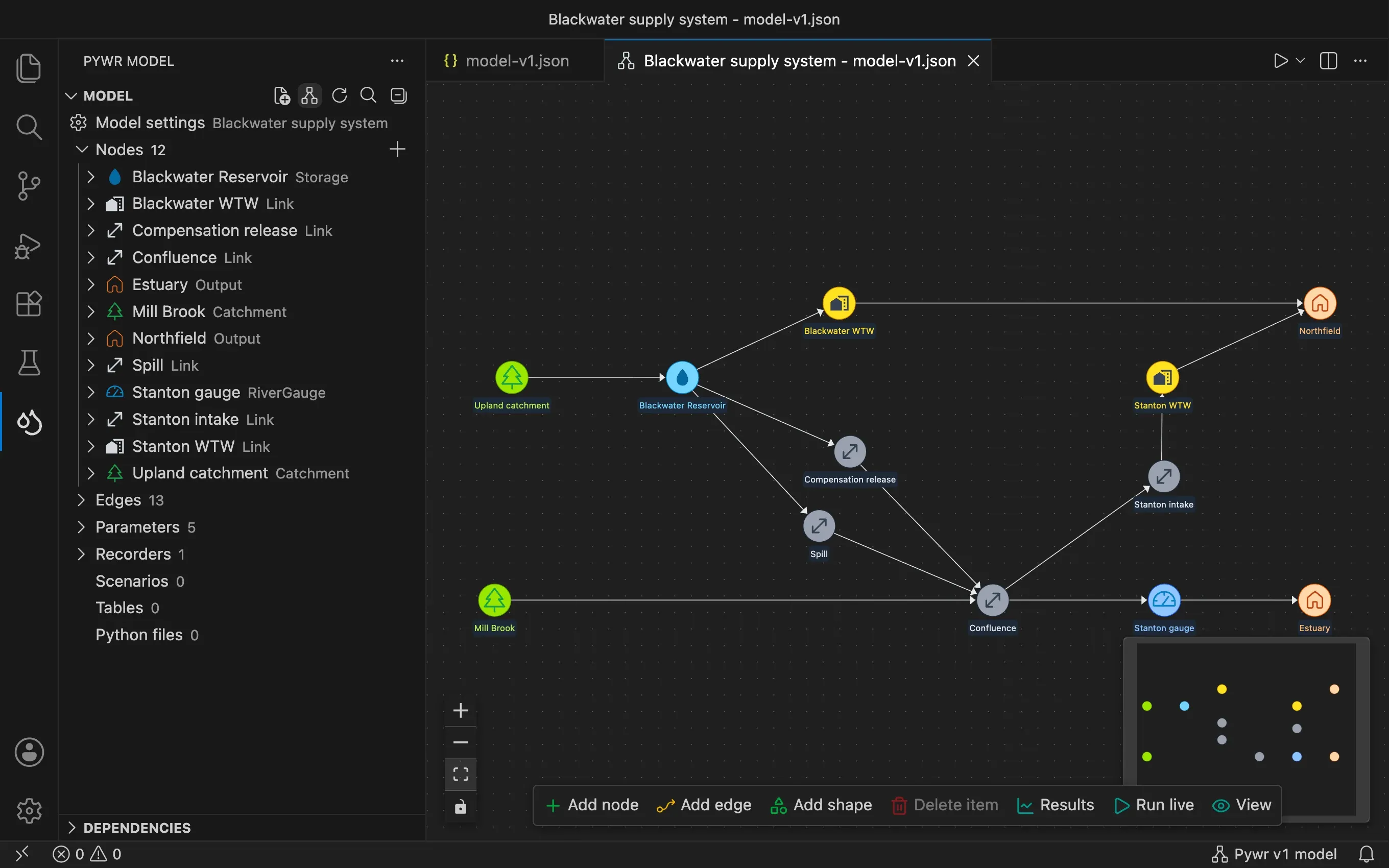Viewport: 1389px width, 868px height.
Task: Click the Add shape button
Action: pos(821,805)
